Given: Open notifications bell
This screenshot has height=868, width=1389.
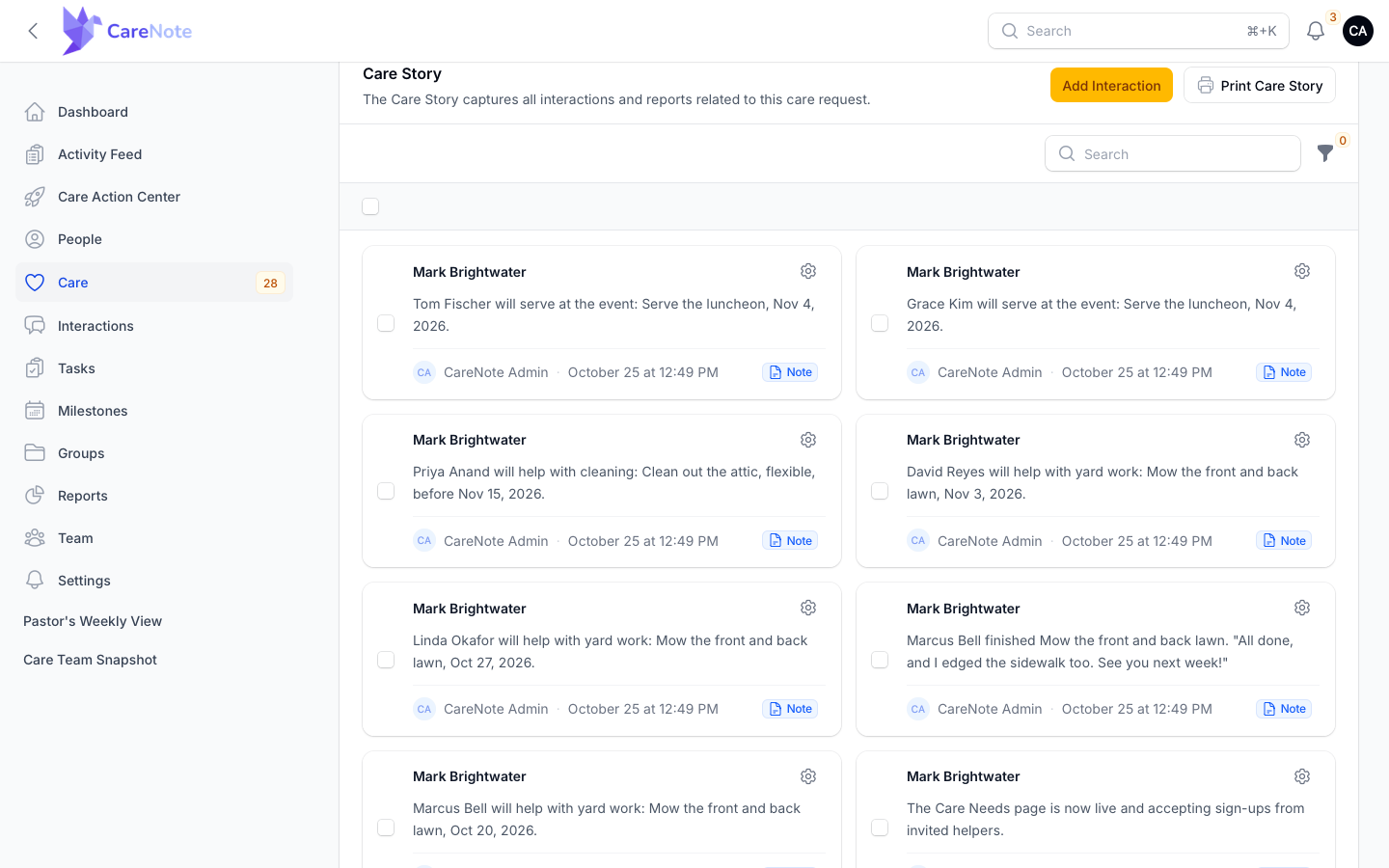Looking at the screenshot, I should (x=1316, y=31).
